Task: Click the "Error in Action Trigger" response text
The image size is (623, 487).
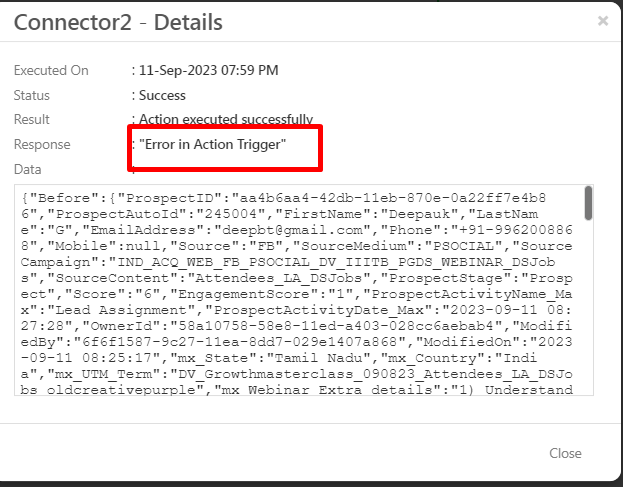Action: 213,145
